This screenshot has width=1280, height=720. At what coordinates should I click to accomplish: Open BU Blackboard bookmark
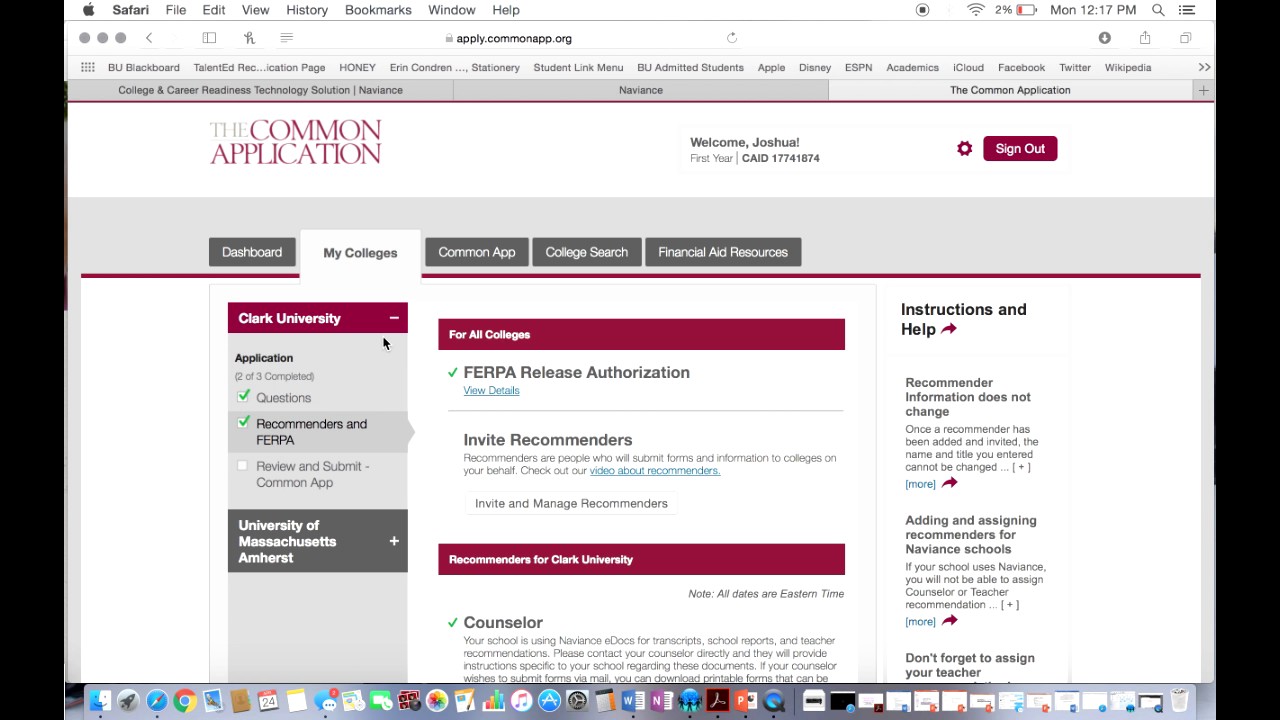point(144,67)
